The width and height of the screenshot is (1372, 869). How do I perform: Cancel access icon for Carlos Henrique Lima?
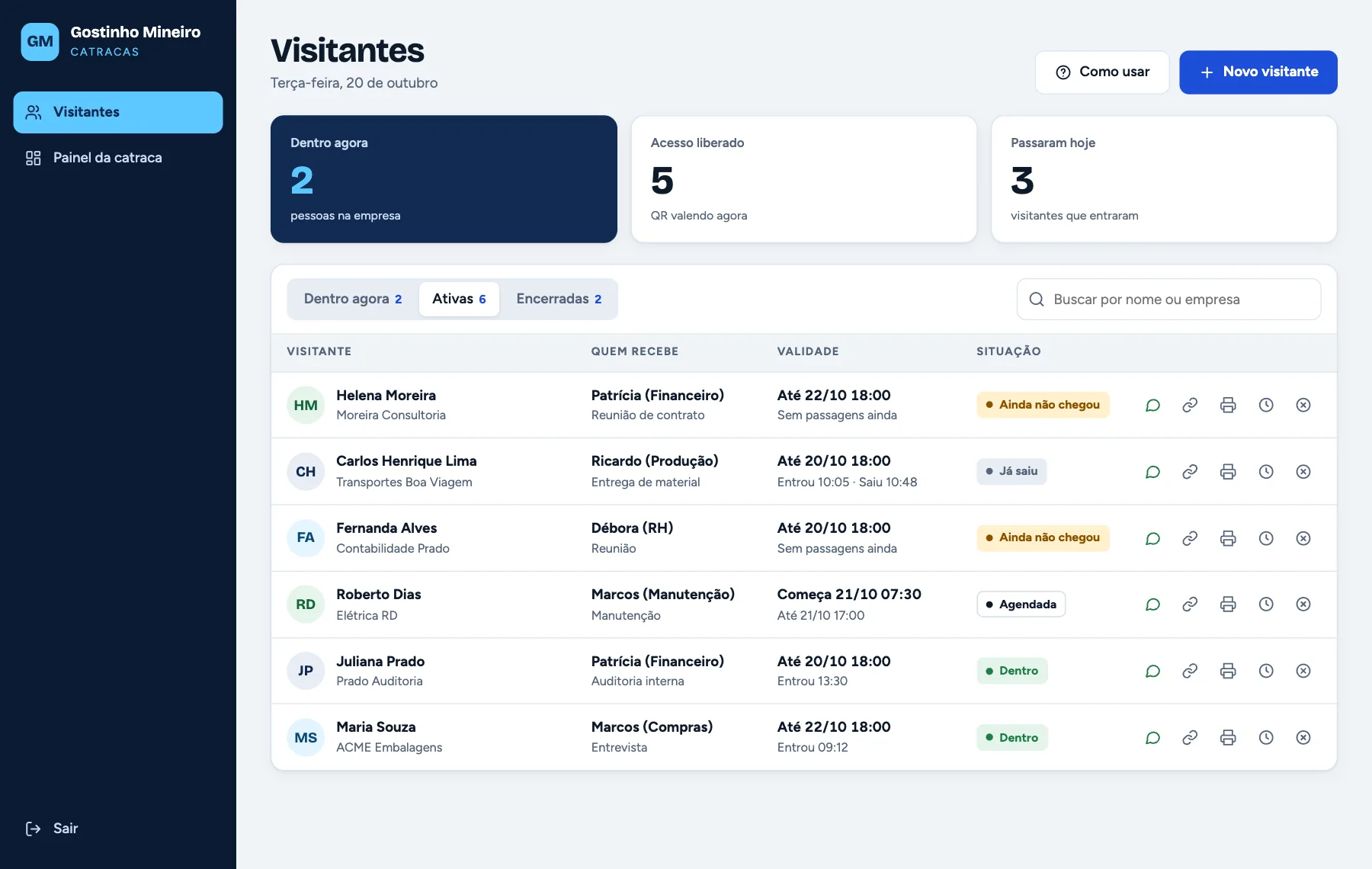click(x=1303, y=472)
